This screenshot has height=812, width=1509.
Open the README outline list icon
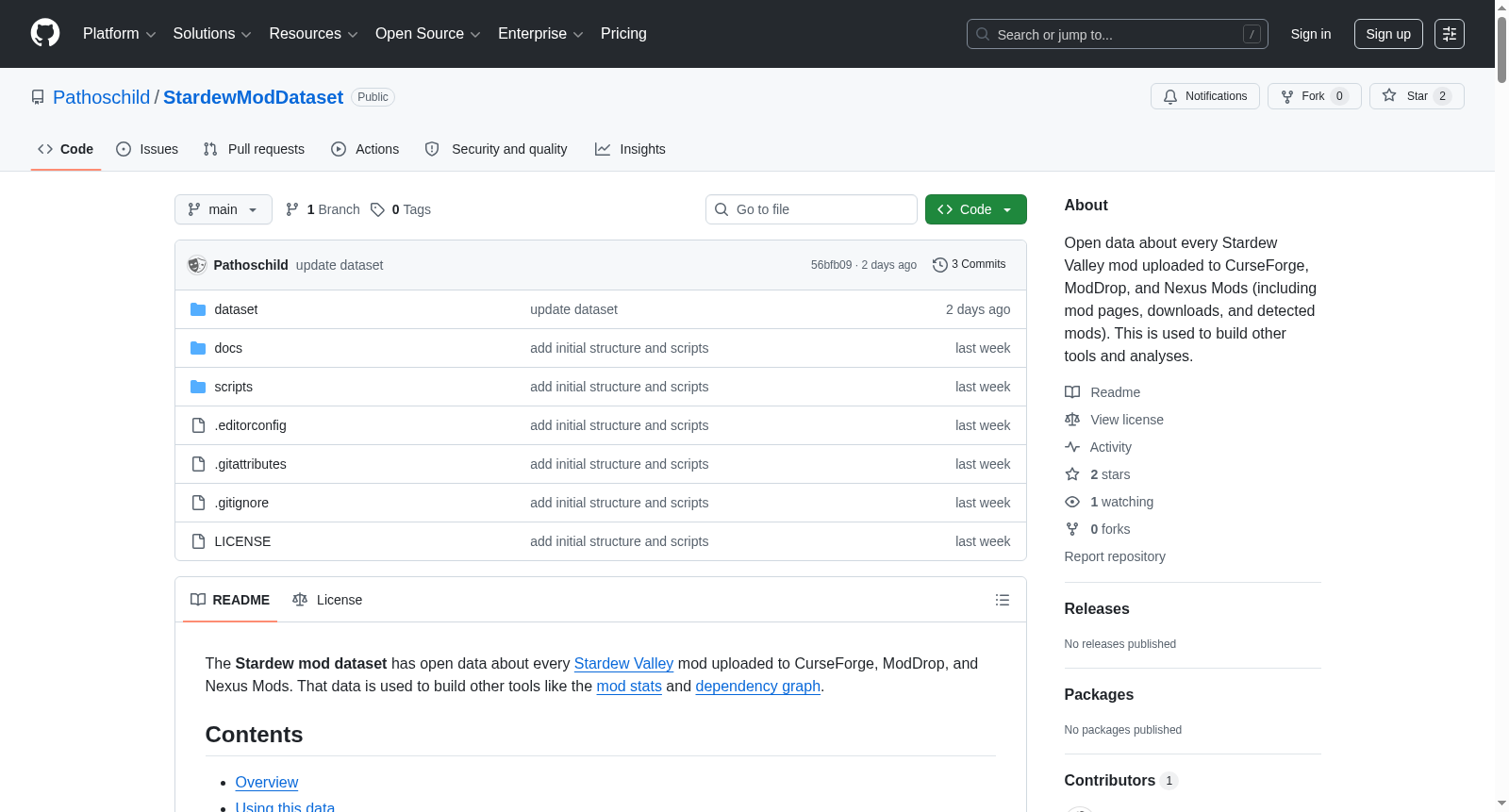tap(1003, 600)
